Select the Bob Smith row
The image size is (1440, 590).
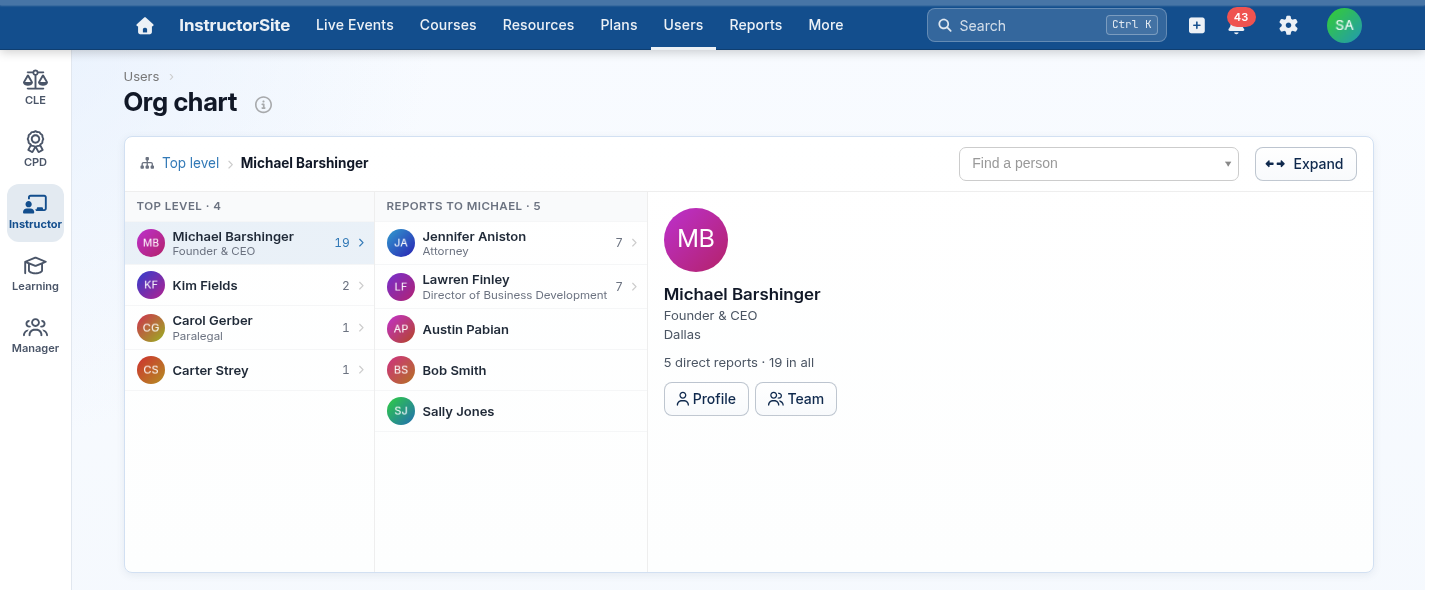(x=511, y=370)
